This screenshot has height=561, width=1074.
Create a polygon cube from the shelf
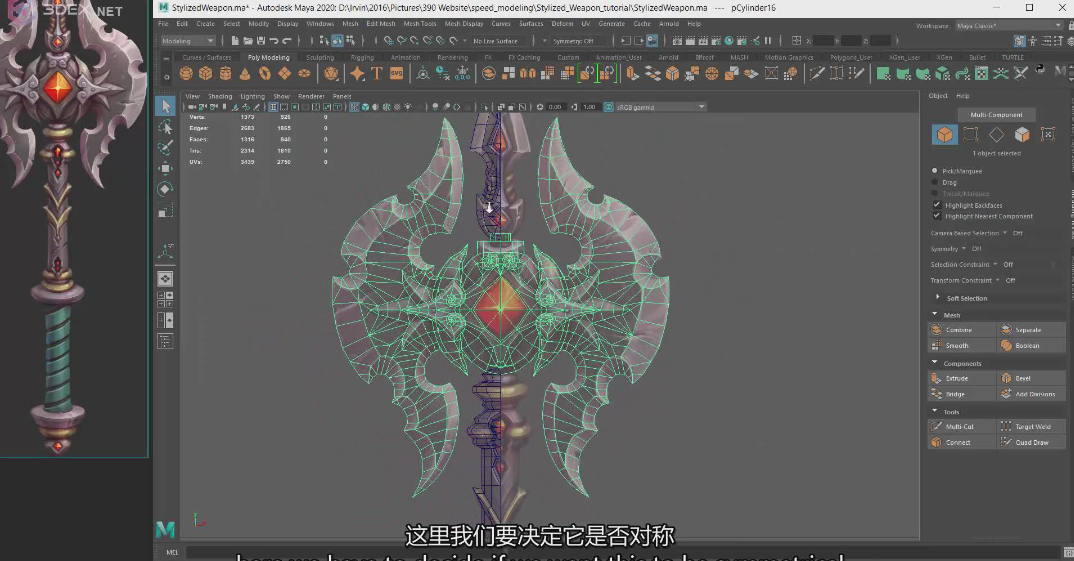click(x=205, y=73)
